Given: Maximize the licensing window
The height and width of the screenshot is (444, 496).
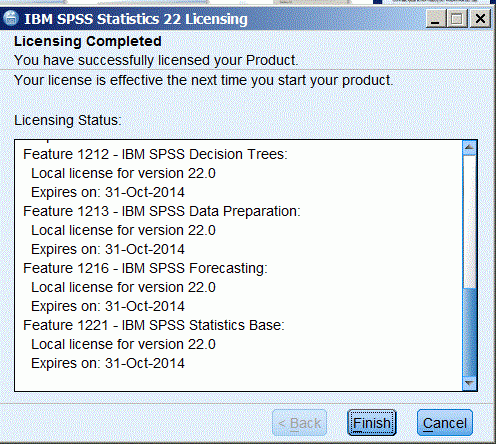Looking at the screenshot, I should [457, 18].
